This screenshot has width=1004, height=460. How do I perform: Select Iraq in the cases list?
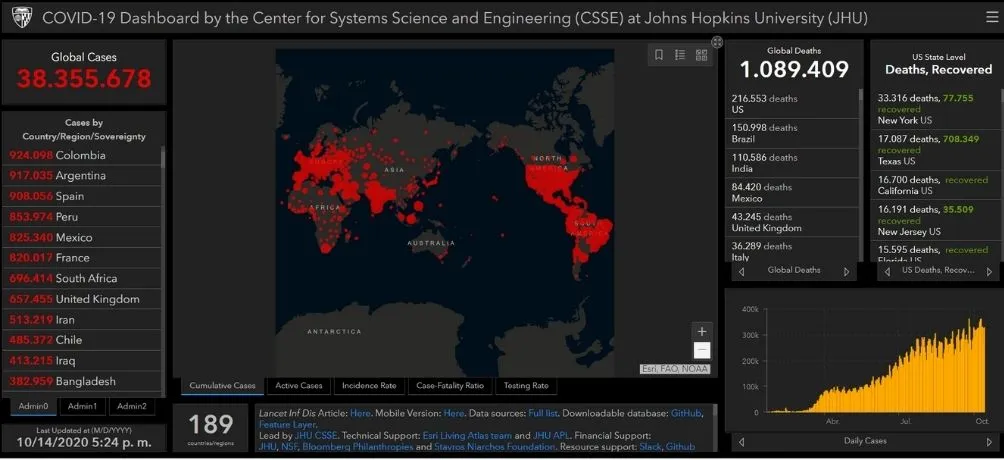83,361
